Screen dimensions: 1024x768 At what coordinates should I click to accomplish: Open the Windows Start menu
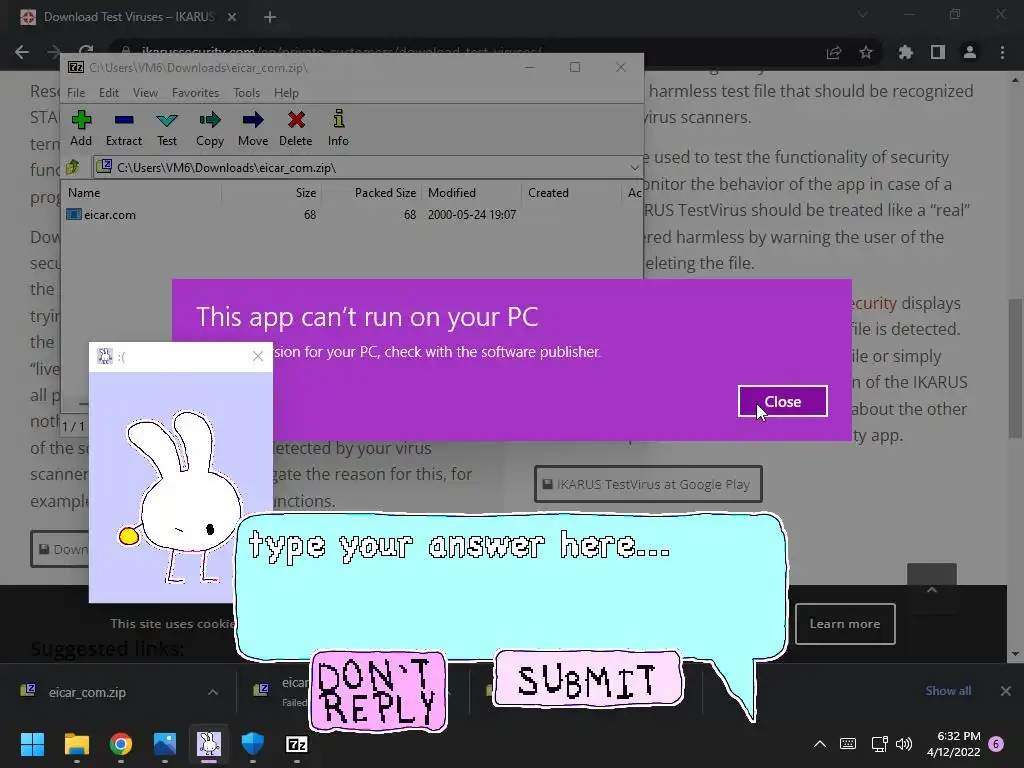pos(32,744)
